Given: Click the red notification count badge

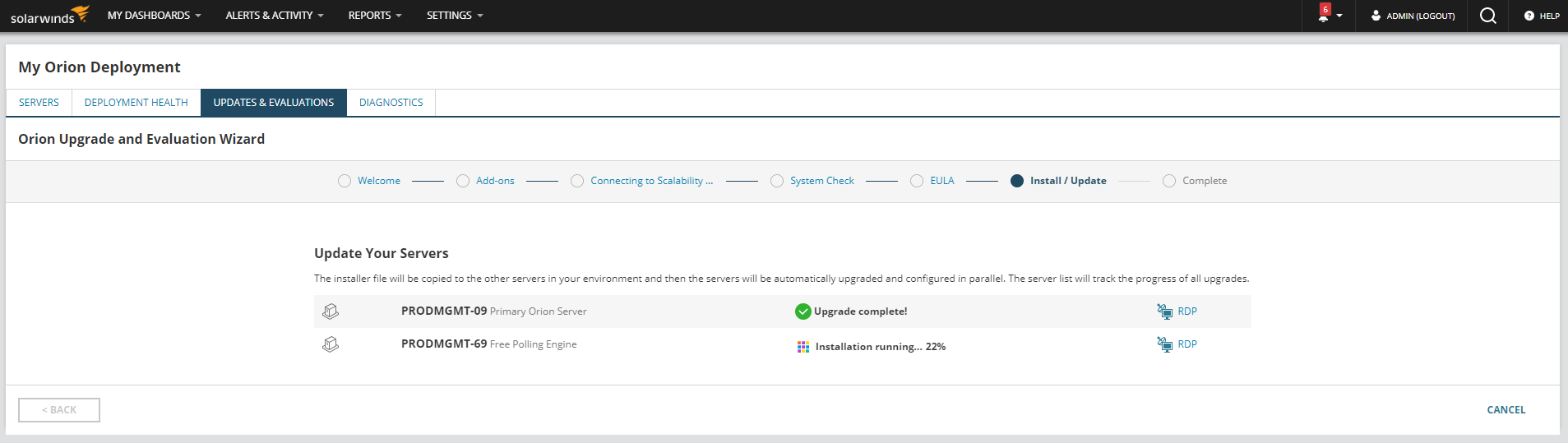Looking at the screenshot, I should coord(1325,9).
